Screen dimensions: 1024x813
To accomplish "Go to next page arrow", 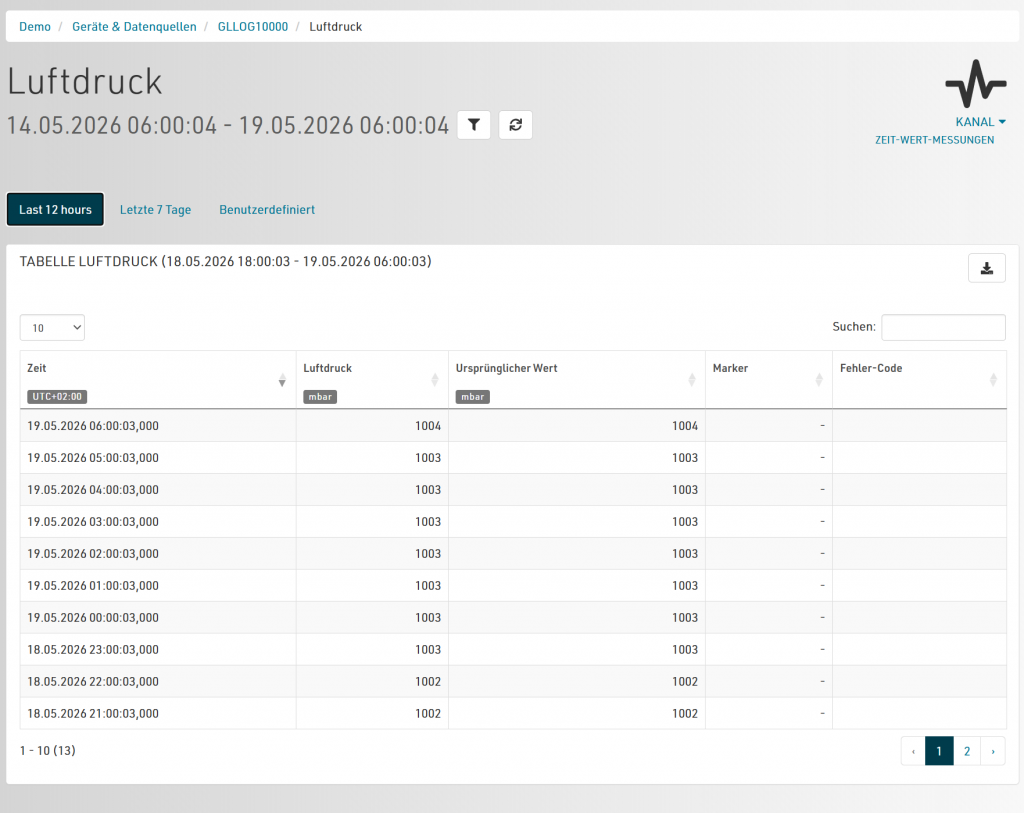I will click(993, 751).
